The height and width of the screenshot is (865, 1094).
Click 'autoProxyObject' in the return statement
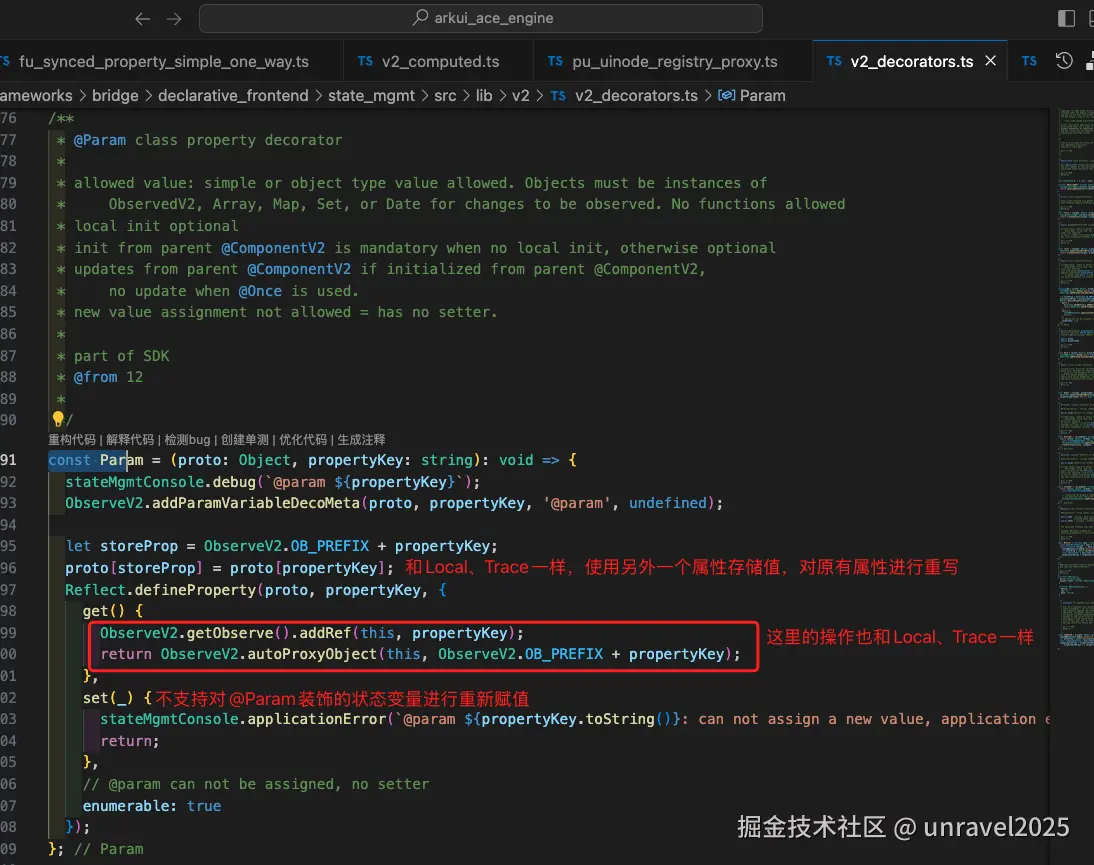pyautogui.click(x=312, y=654)
